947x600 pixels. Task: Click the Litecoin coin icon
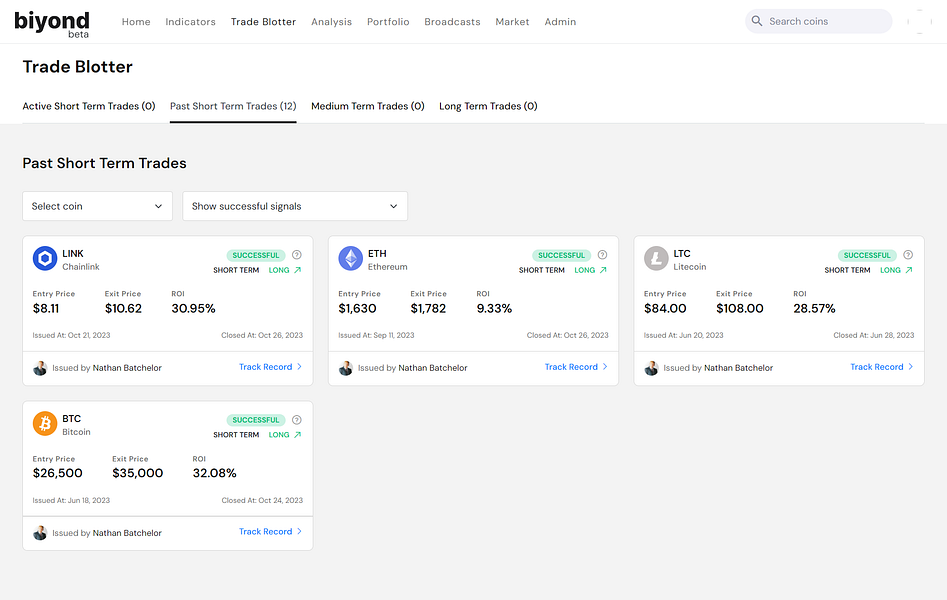coord(656,259)
